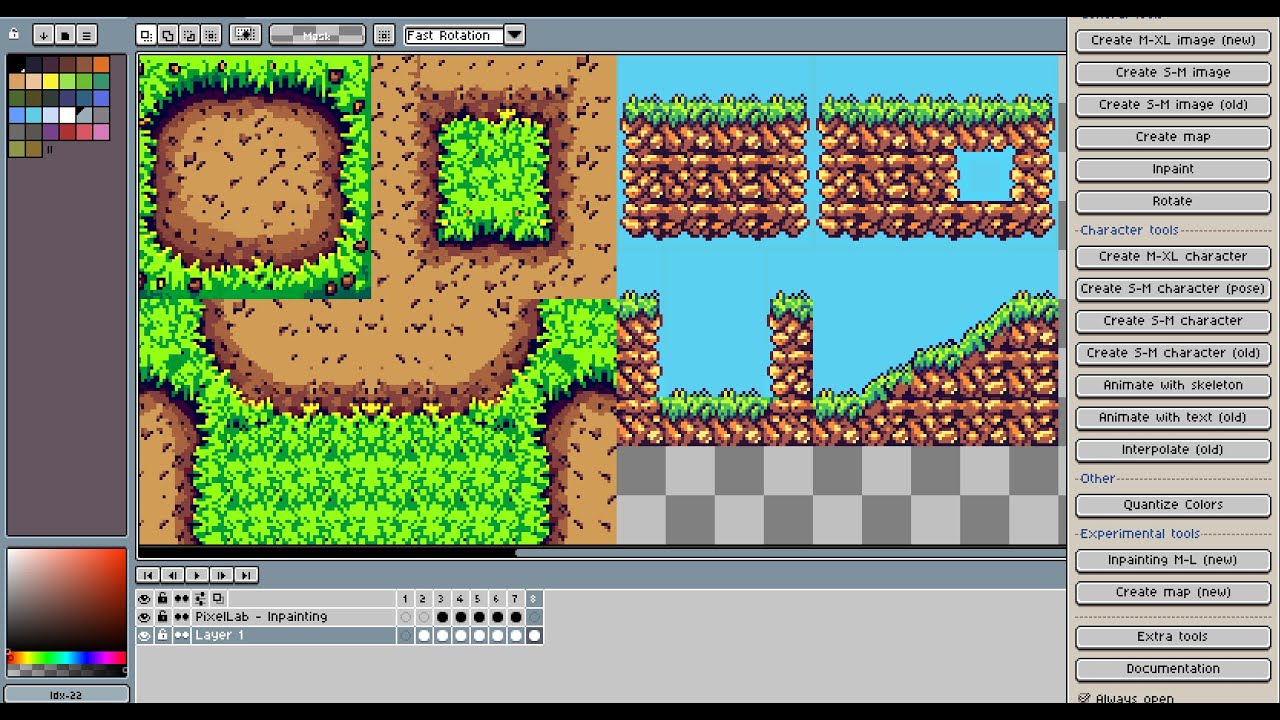Image resolution: width=1280 pixels, height=720 pixels.
Task: Go to the previous frame
Action: click(172, 575)
